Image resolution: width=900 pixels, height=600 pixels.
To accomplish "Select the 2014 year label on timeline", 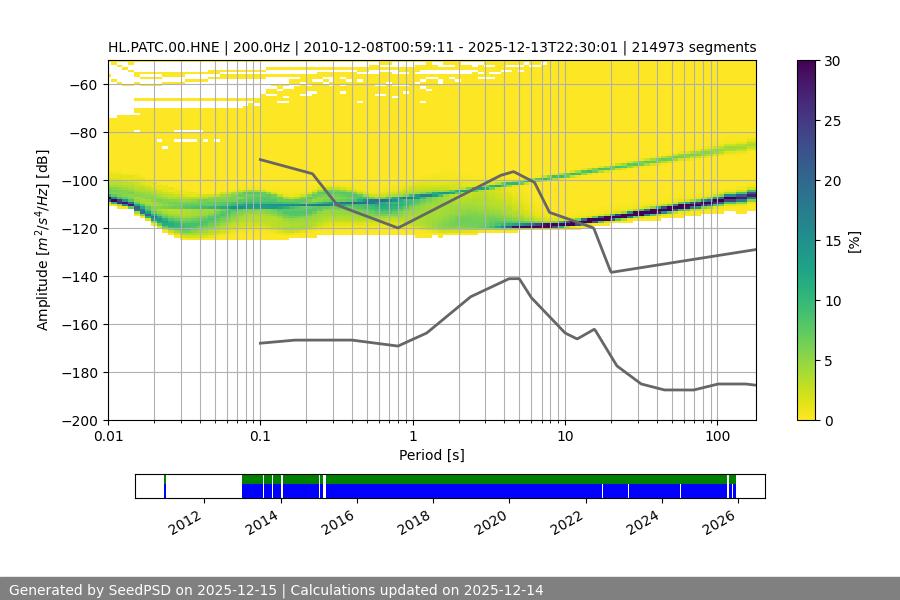I will click(x=262, y=521).
